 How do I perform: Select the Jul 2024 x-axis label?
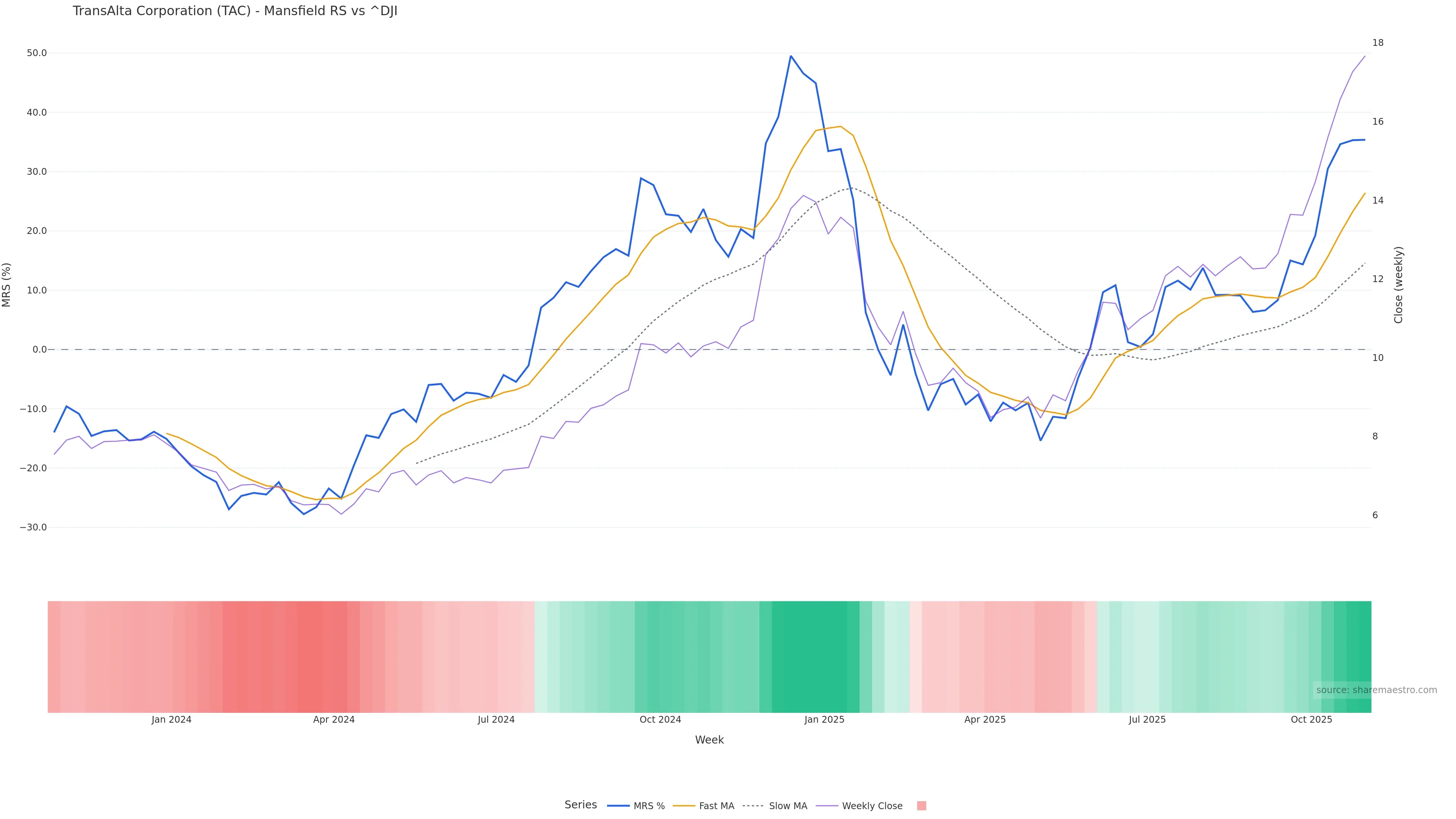click(x=496, y=720)
